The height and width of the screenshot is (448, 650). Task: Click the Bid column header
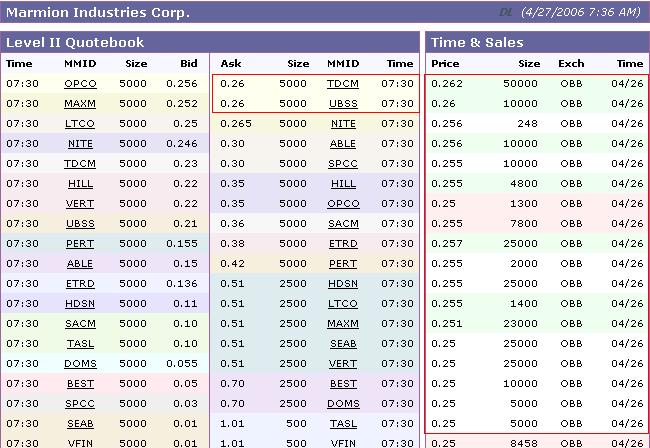click(x=189, y=63)
